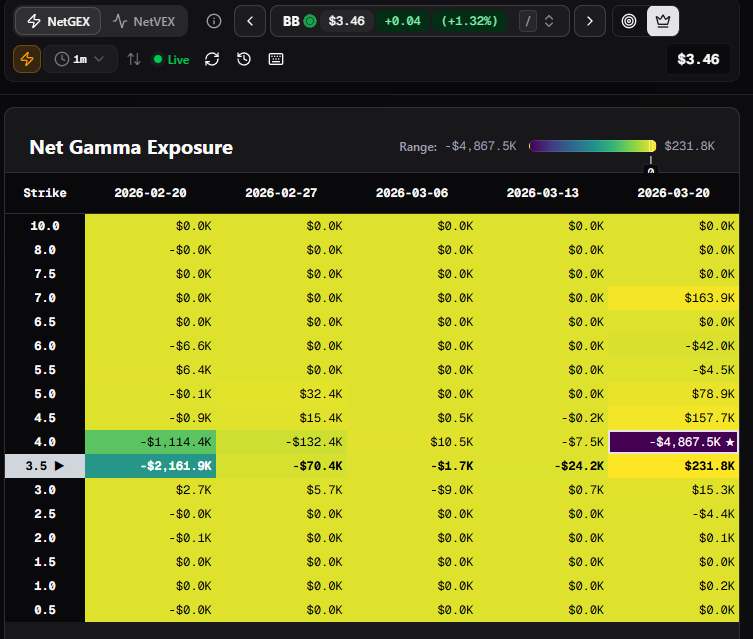Open the history clock icon

coord(244,59)
